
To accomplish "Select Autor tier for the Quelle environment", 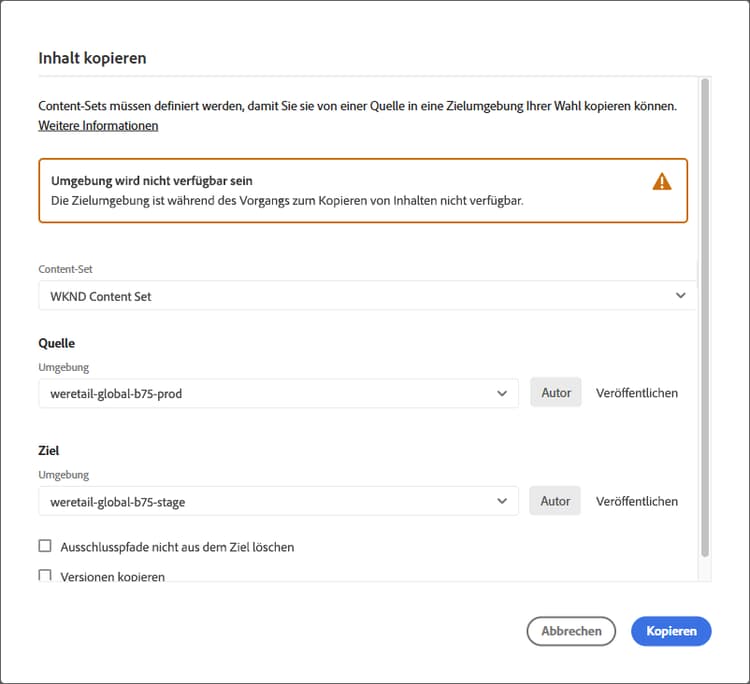I will click(555, 393).
